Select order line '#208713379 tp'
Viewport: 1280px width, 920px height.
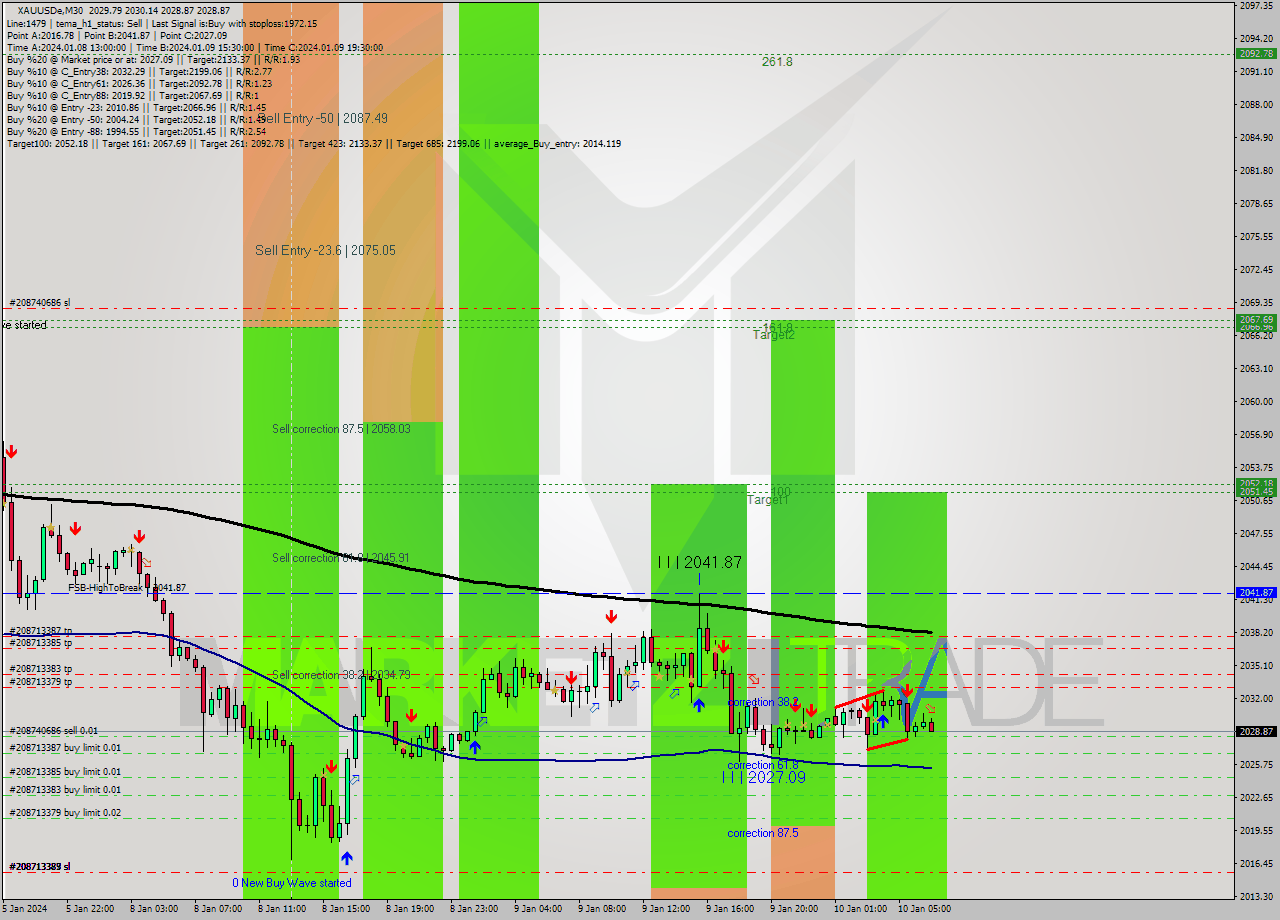point(40,682)
